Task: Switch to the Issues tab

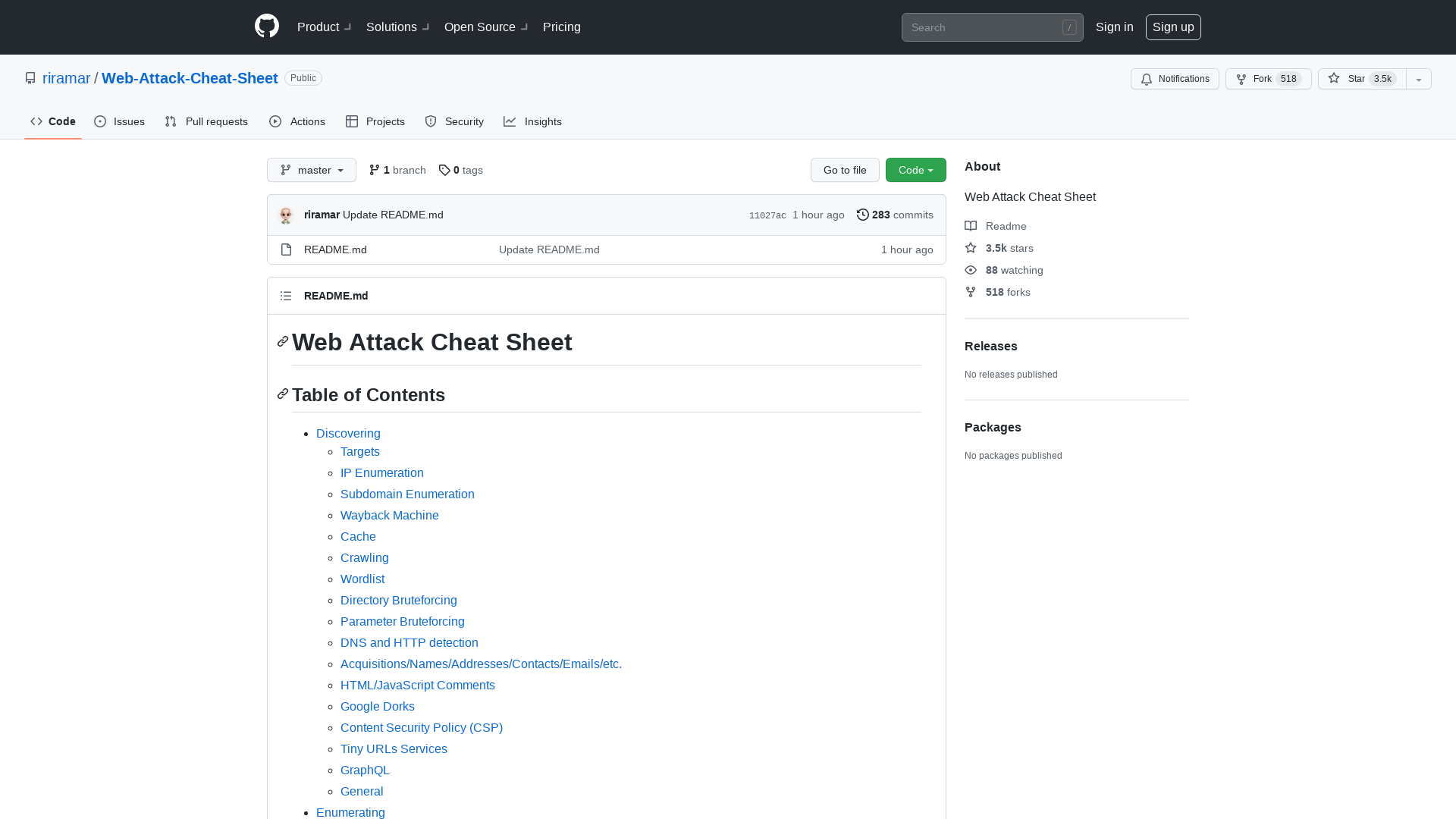Action: point(120,121)
